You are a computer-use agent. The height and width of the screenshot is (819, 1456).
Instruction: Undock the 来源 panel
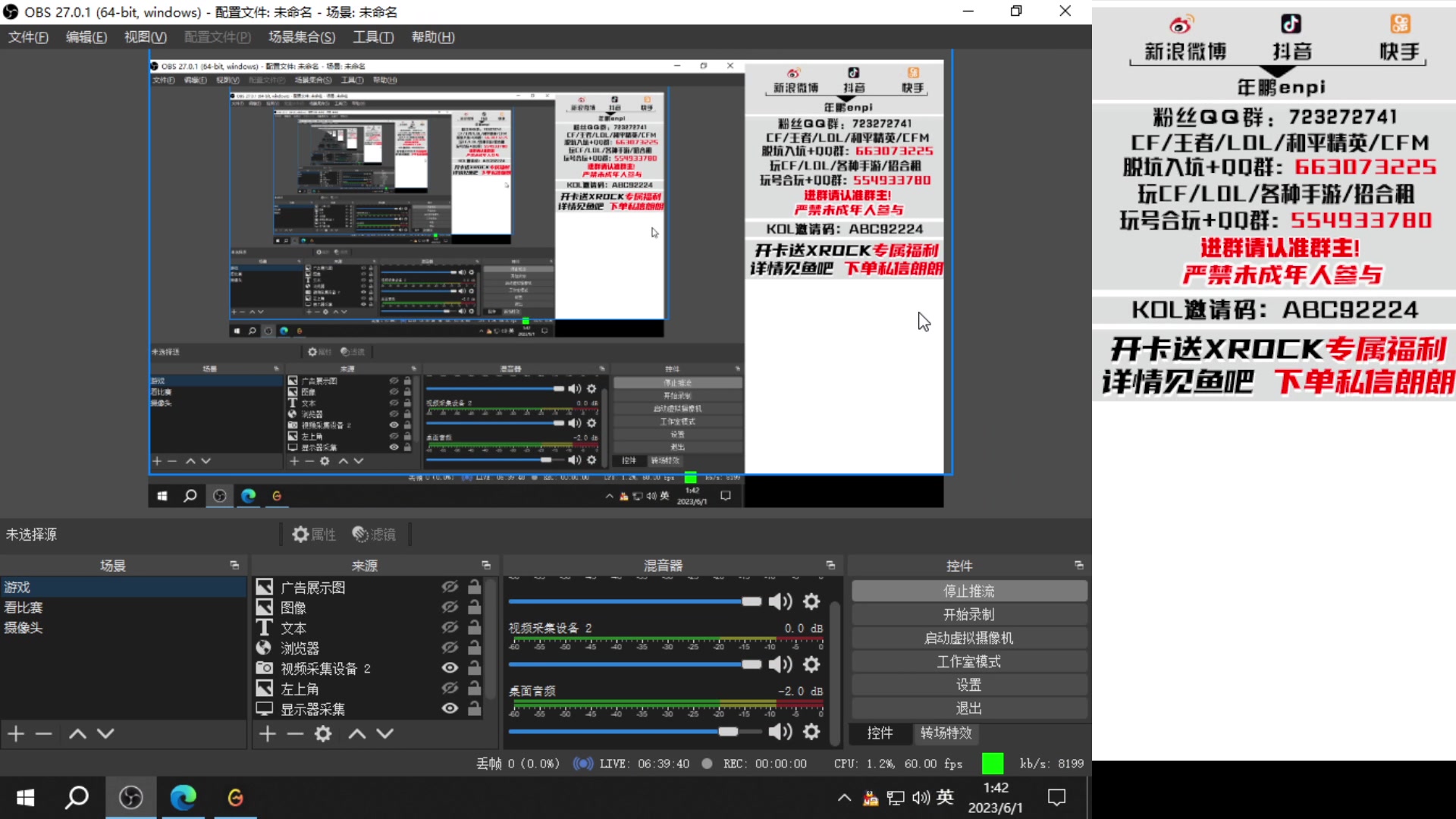(486, 566)
